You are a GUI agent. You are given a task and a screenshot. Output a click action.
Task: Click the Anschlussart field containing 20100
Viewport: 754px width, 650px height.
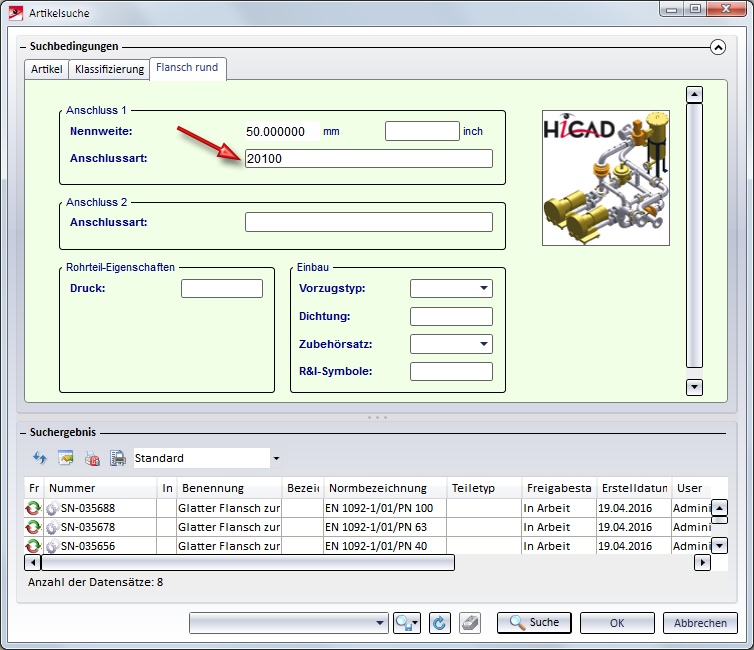point(368,159)
